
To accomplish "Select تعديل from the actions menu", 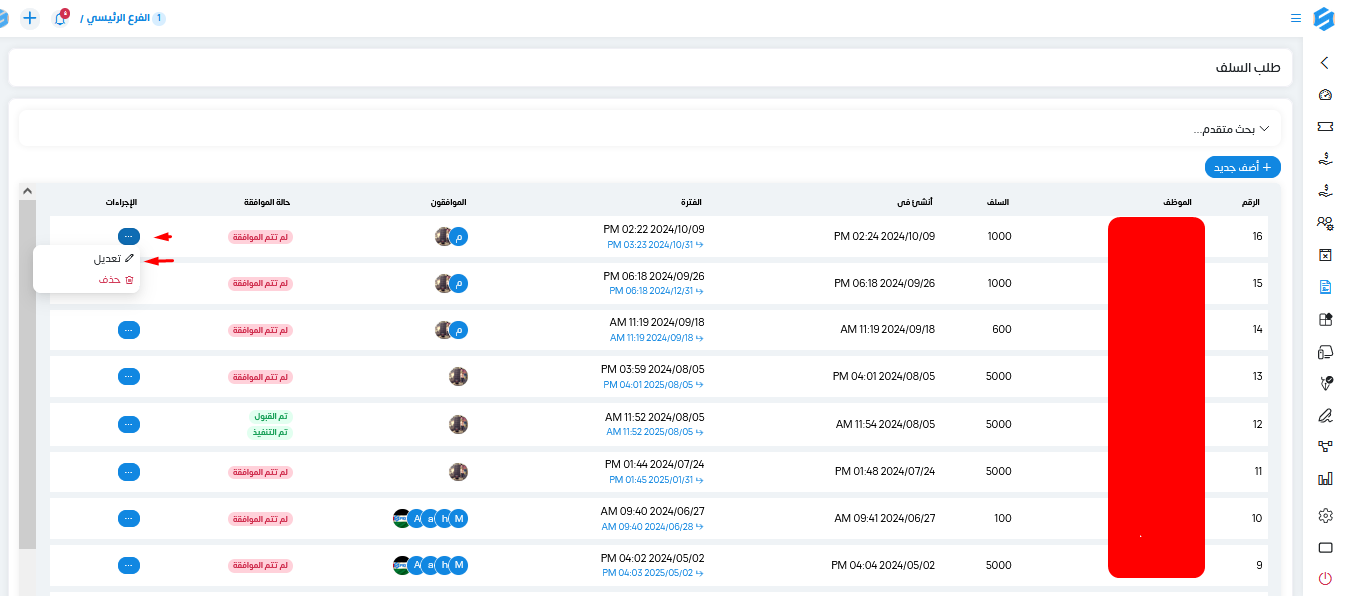I will (x=114, y=258).
